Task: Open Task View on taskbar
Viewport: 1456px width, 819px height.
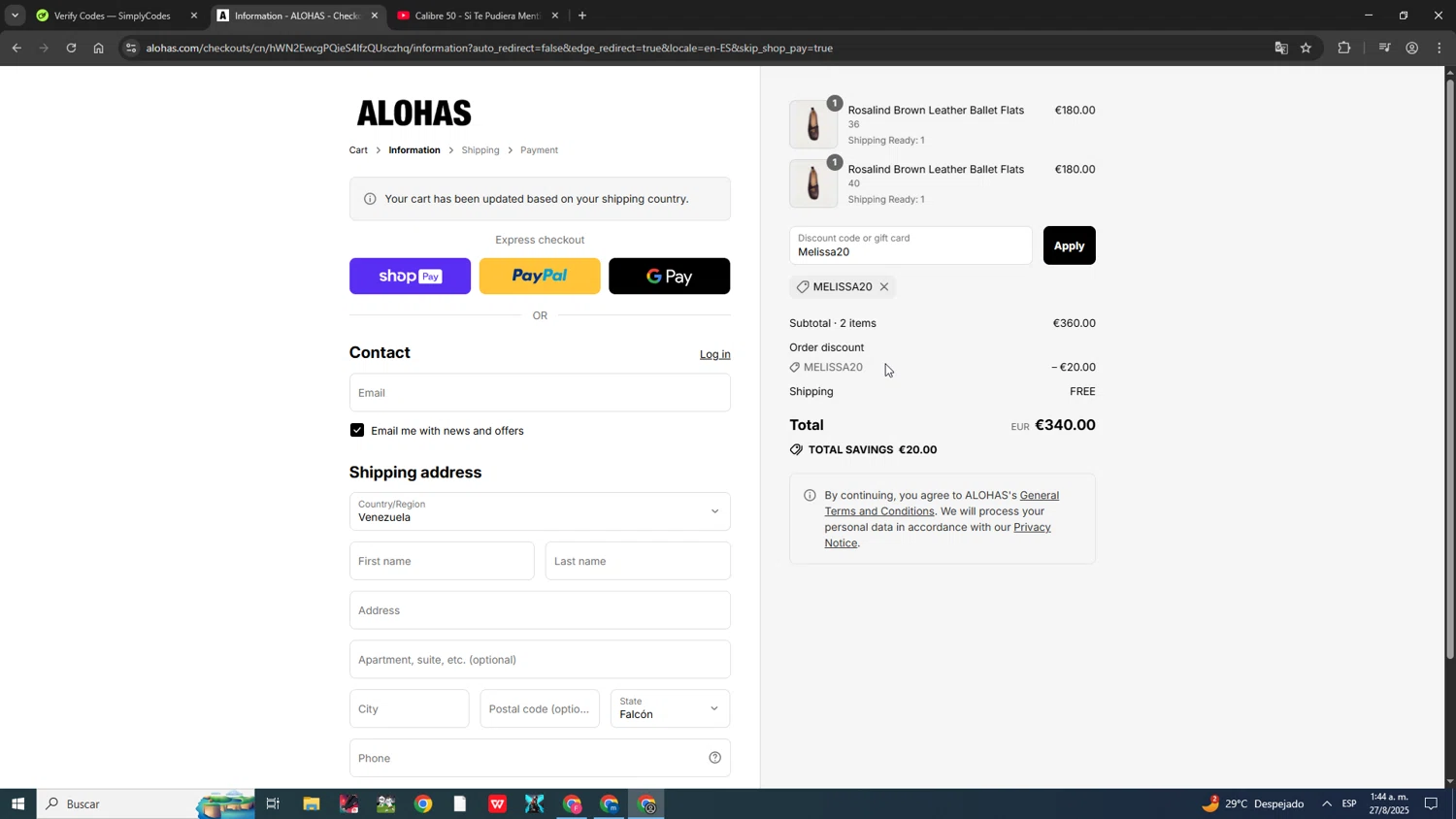Action: pyautogui.click(x=273, y=804)
